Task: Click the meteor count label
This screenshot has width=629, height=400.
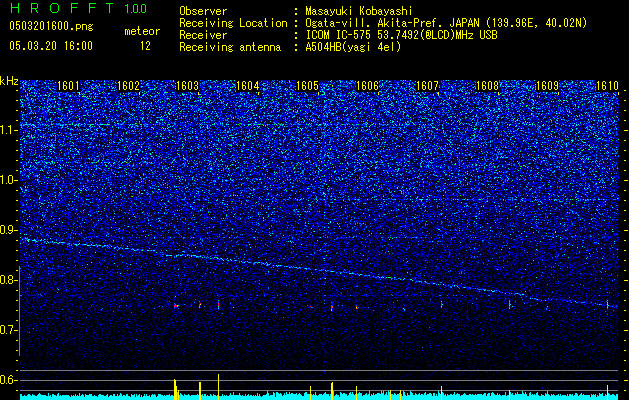Action: coord(142,31)
